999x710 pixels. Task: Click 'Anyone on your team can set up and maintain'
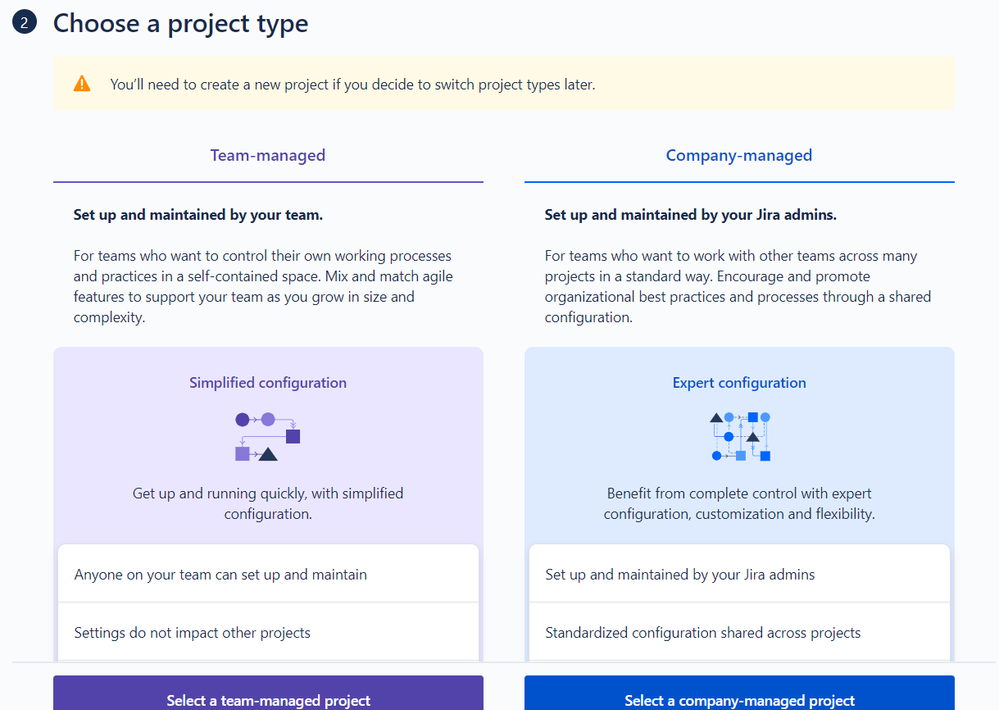coord(267,573)
